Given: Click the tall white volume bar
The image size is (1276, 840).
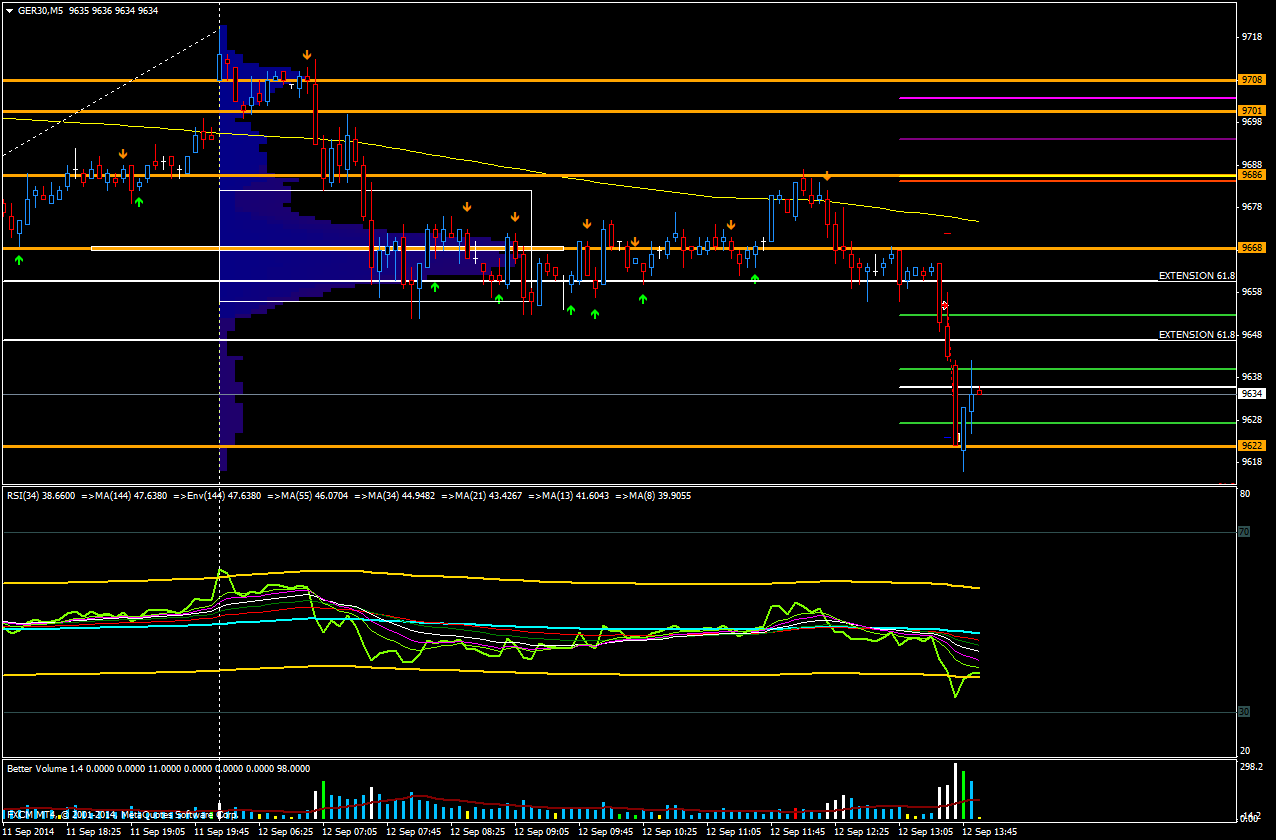Looking at the screenshot, I should point(955,790).
